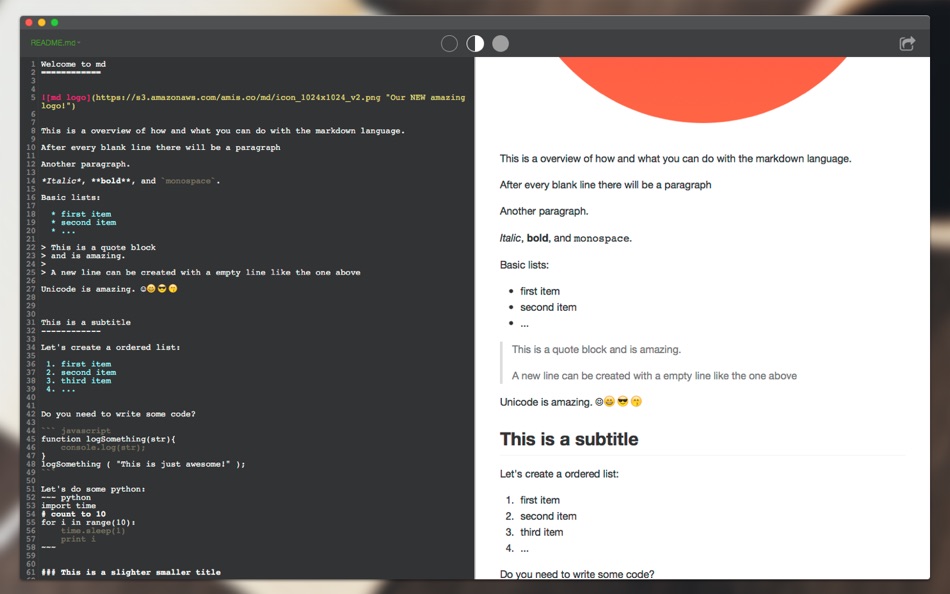The image size is (950, 594).
Task: Switch to preview-only filled circle icon
Action: click(500, 44)
